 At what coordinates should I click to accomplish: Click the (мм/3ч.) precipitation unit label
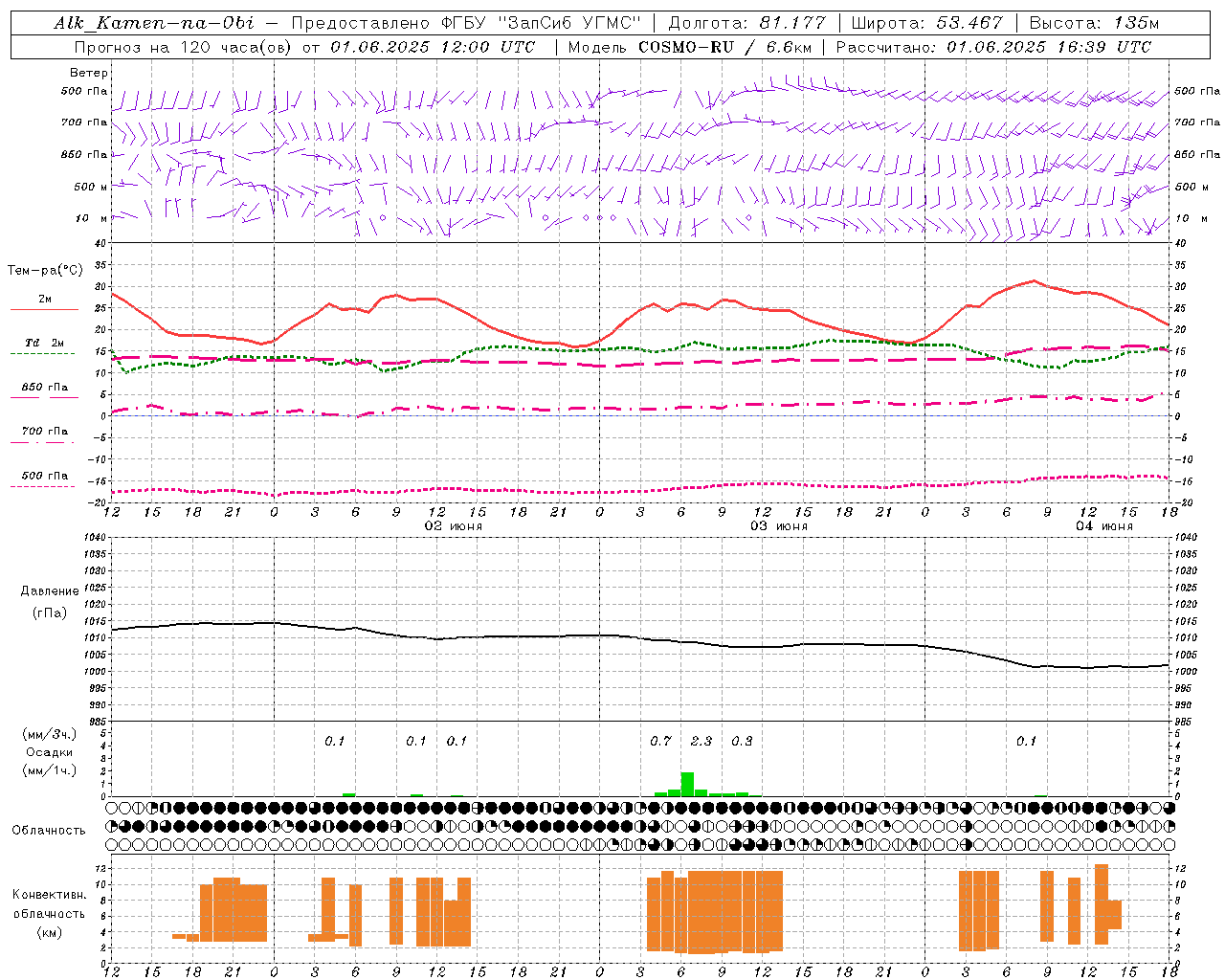click(49, 734)
